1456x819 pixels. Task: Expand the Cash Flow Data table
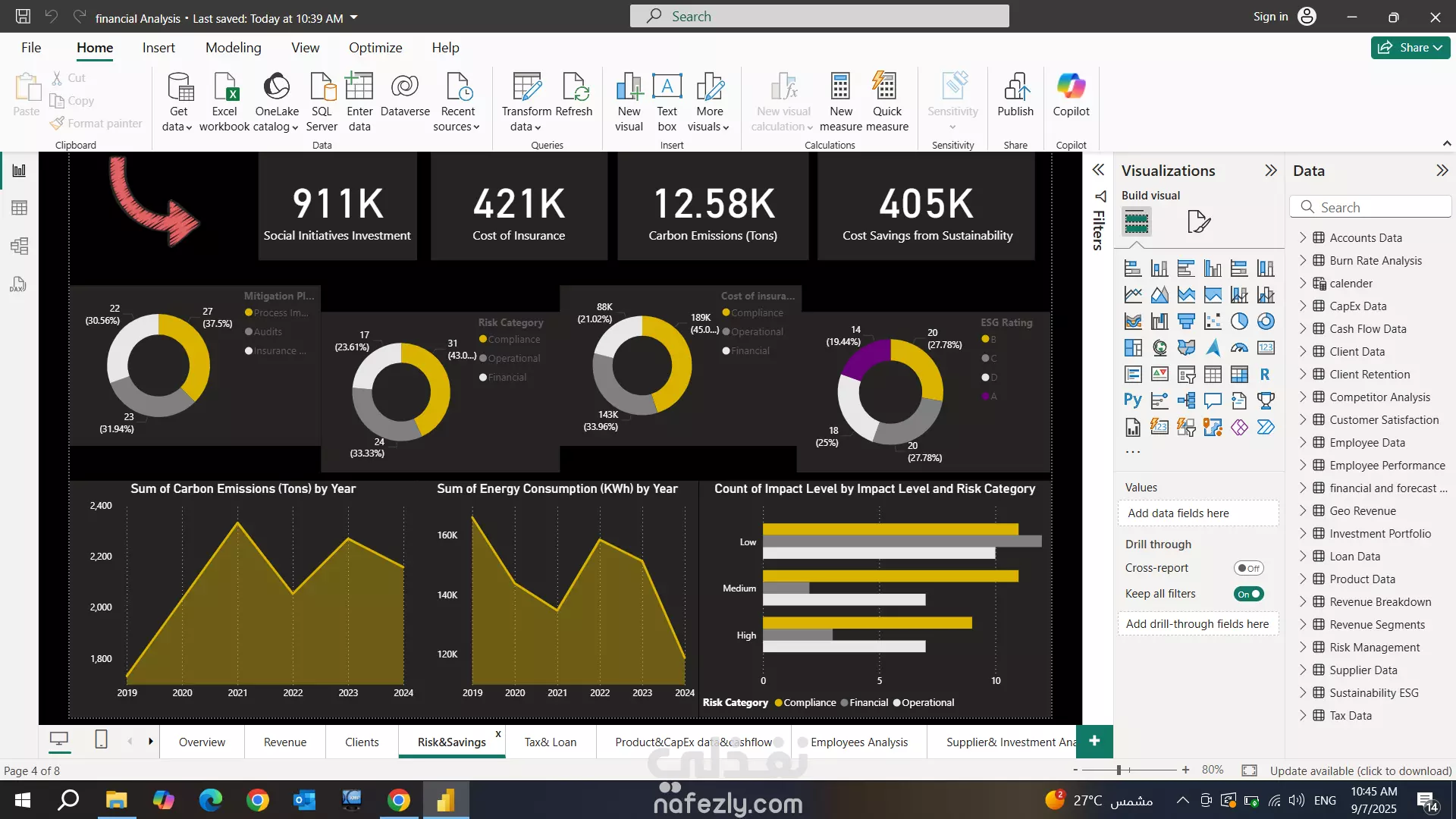click(1303, 328)
